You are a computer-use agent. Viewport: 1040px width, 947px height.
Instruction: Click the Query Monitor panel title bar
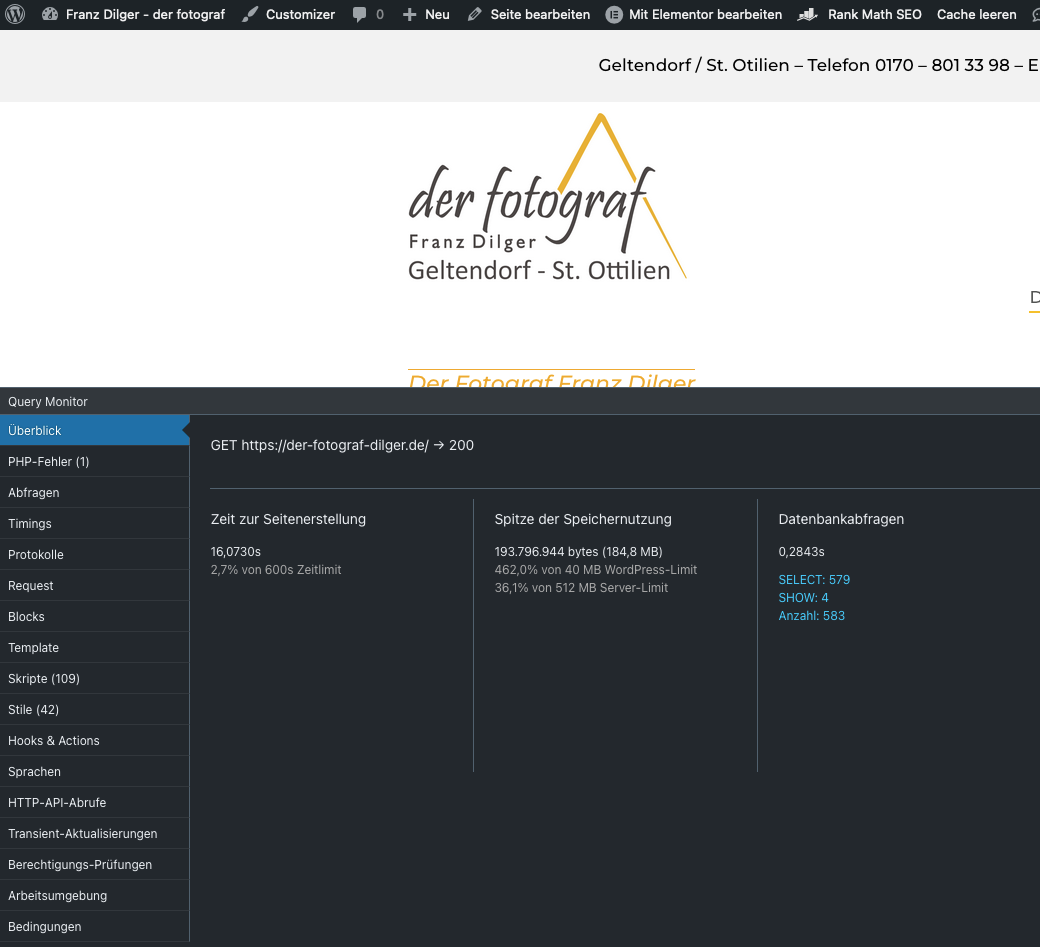point(520,401)
